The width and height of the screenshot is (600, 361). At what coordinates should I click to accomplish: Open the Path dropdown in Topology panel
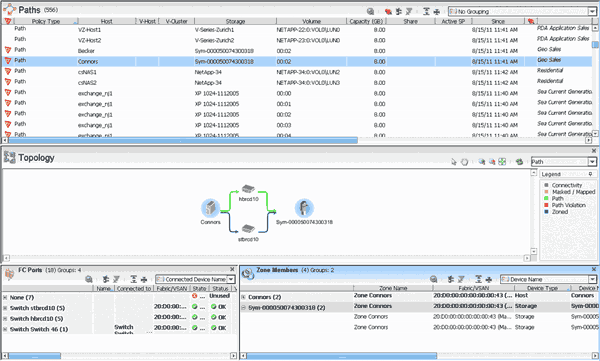click(592, 162)
